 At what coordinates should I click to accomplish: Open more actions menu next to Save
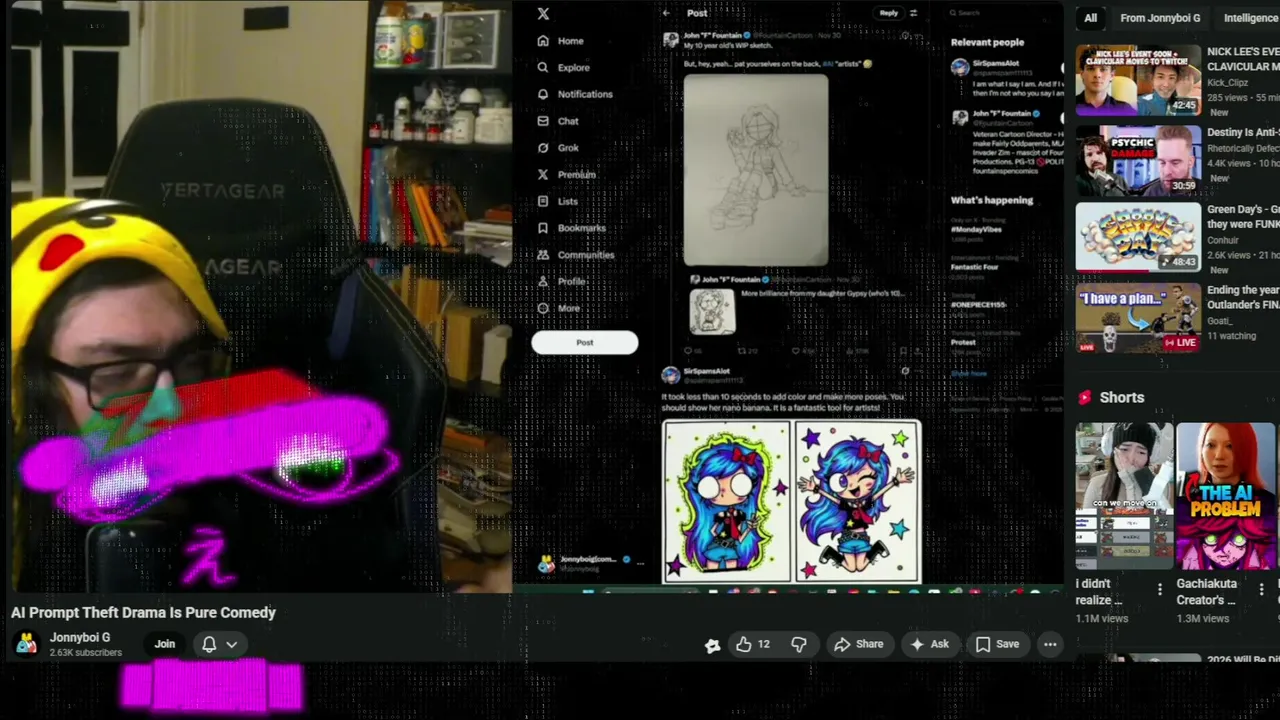click(x=1050, y=645)
